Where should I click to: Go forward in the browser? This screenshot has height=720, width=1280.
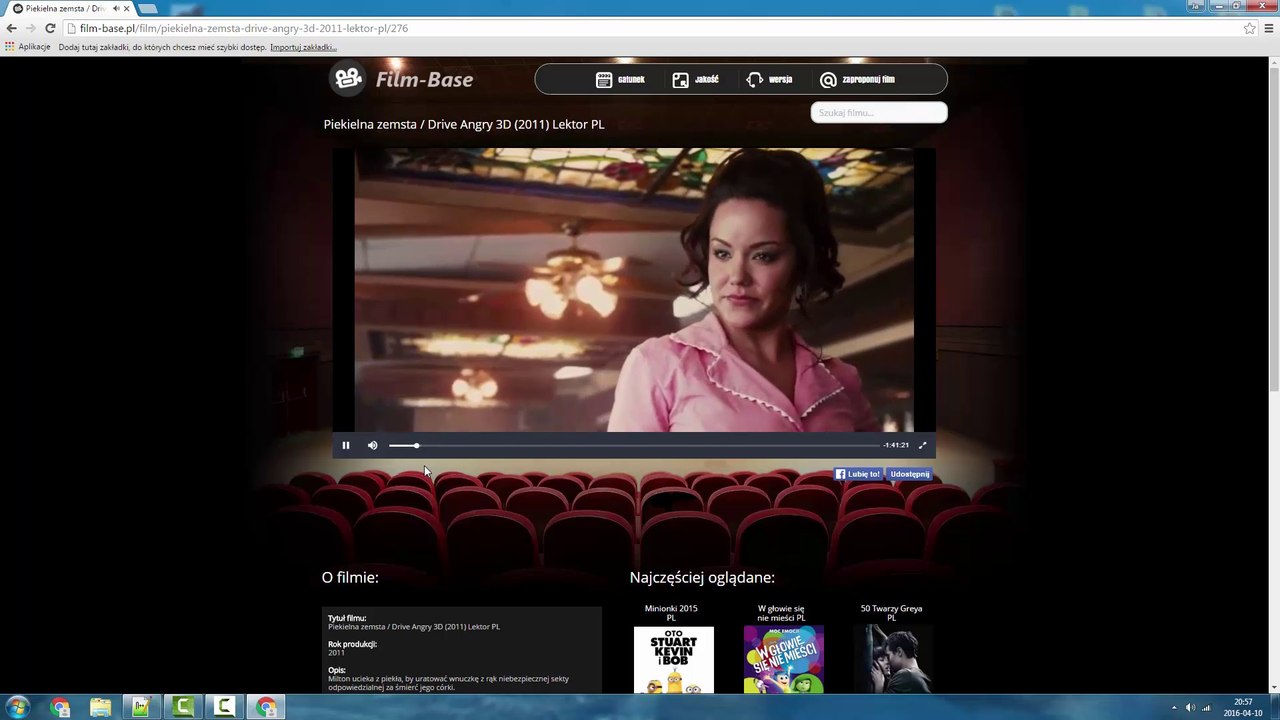click(x=30, y=28)
